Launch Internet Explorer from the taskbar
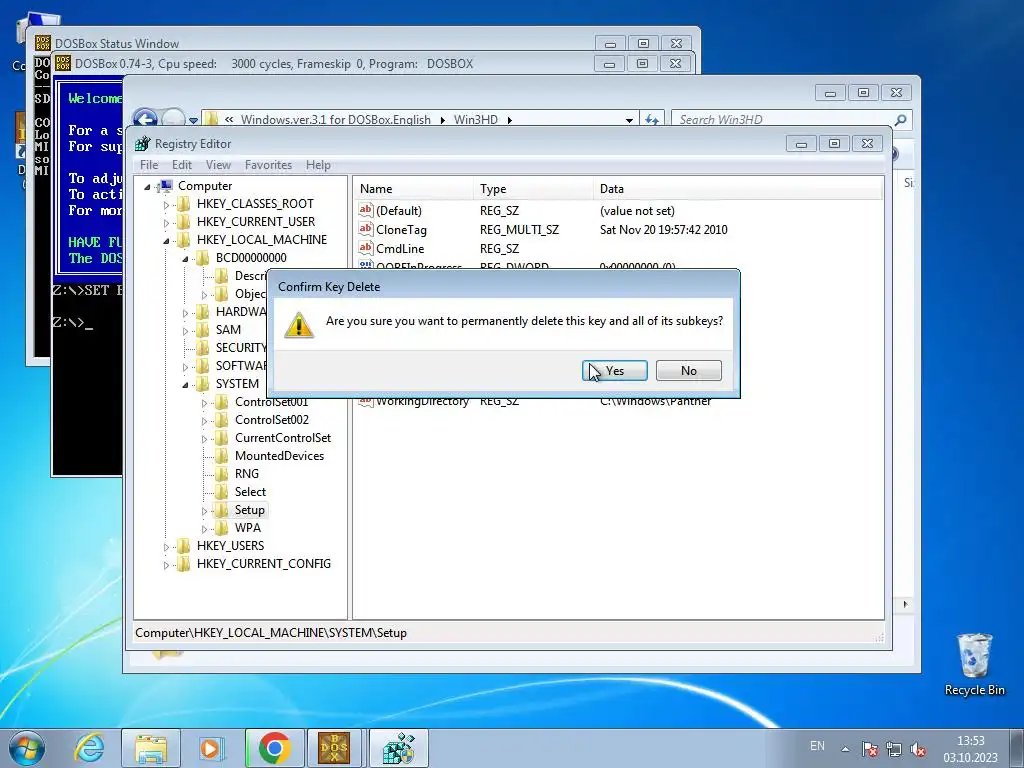Image resolution: width=1024 pixels, height=768 pixels. pyautogui.click(x=89, y=748)
